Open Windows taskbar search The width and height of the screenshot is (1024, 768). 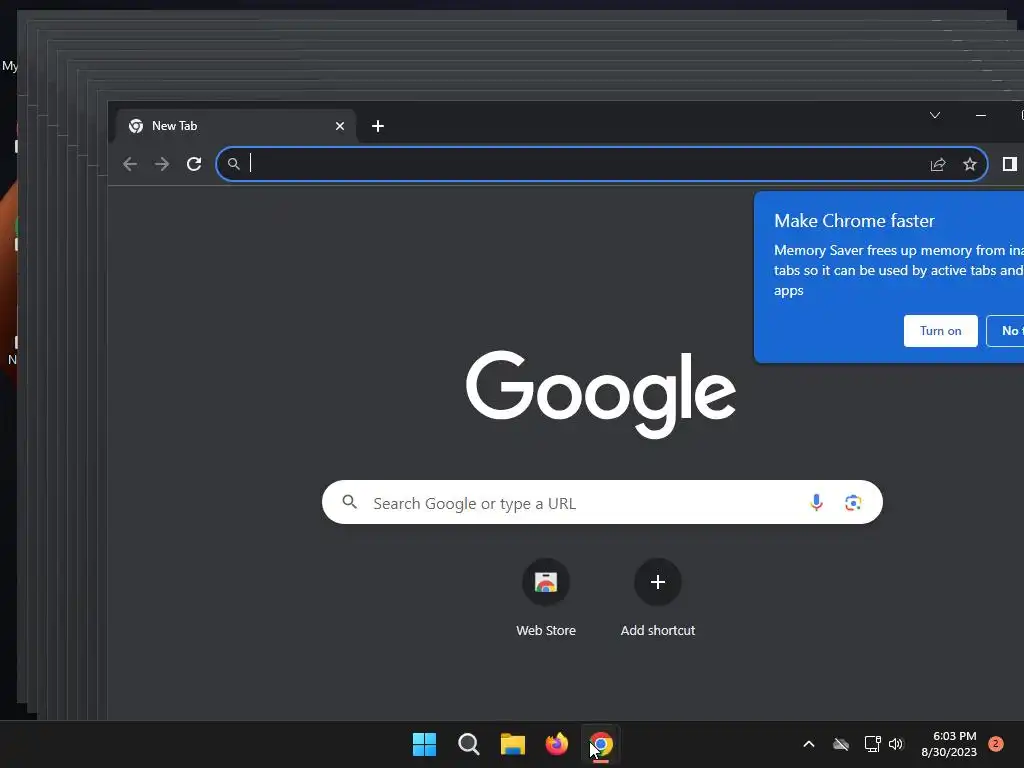[469, 744]
